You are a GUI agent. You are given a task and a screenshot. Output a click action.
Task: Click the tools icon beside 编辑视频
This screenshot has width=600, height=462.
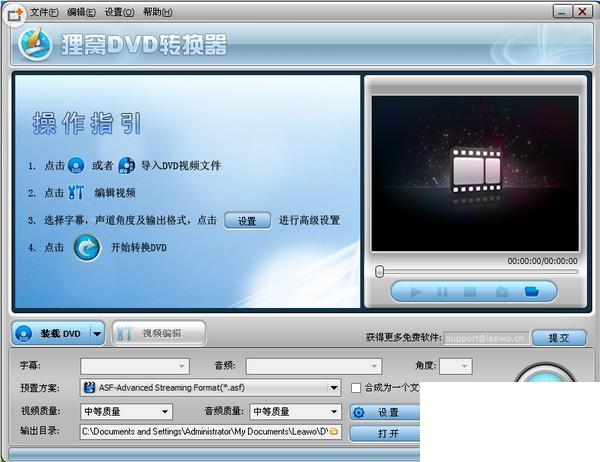tap(76, 193)
